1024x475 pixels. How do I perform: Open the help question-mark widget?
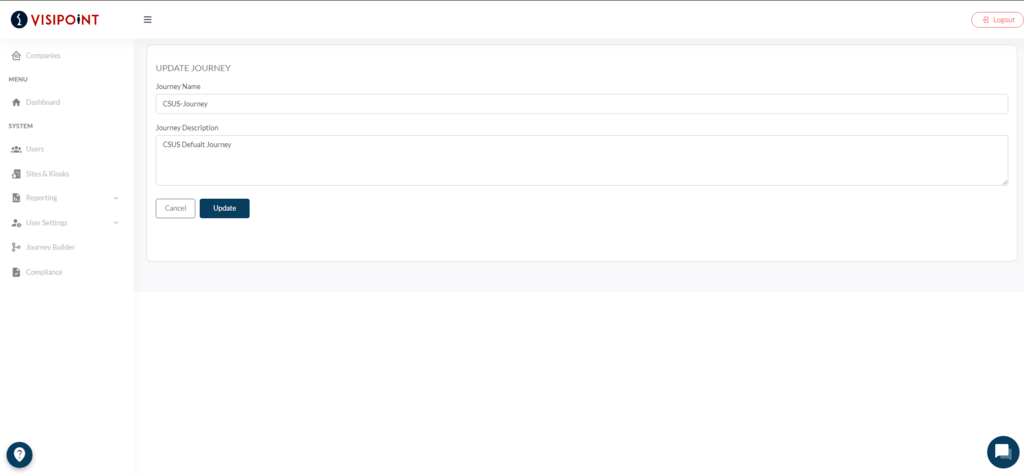click(20, 455)
